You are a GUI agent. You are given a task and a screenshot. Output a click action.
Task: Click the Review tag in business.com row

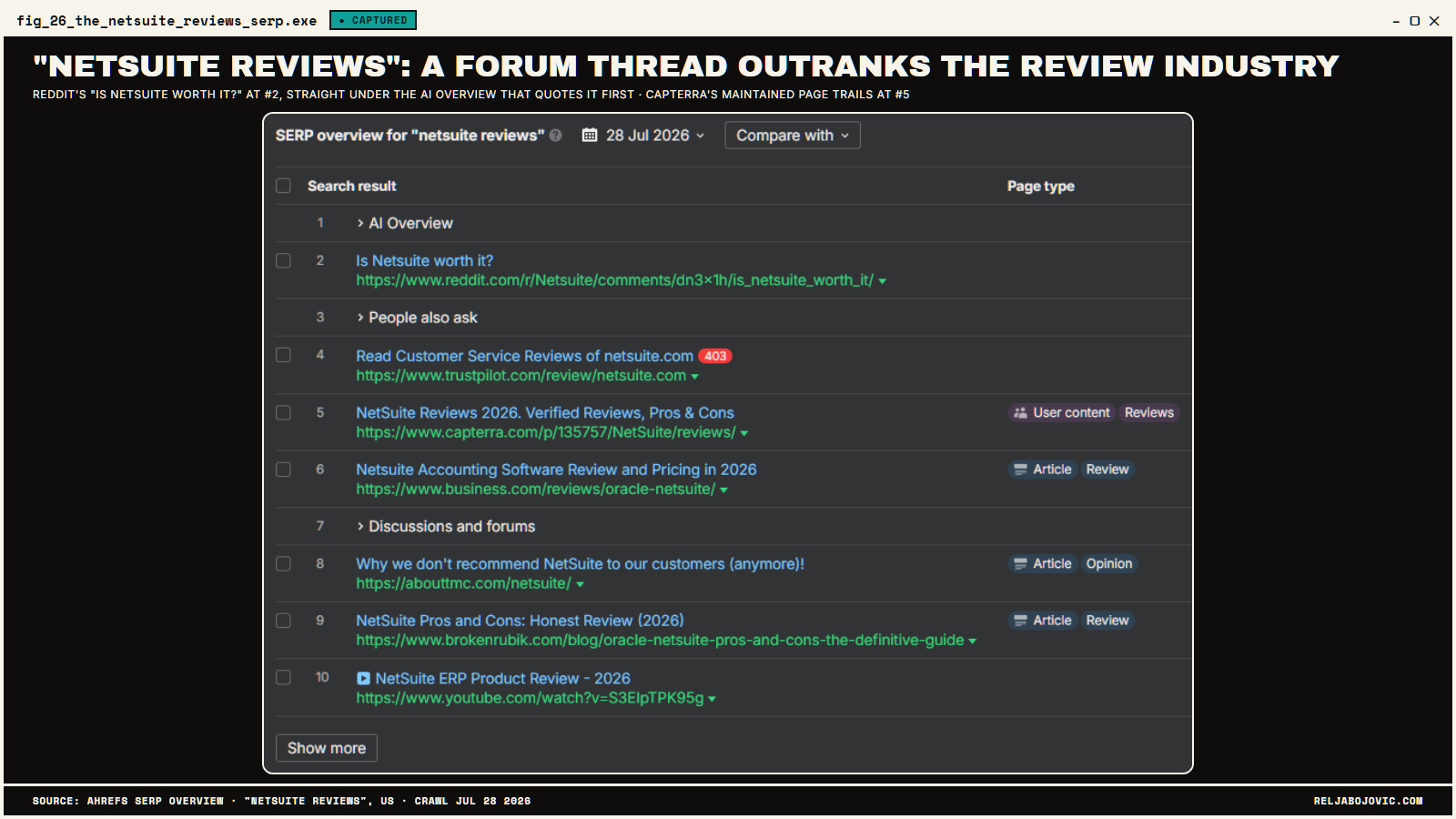point(1107,470)
